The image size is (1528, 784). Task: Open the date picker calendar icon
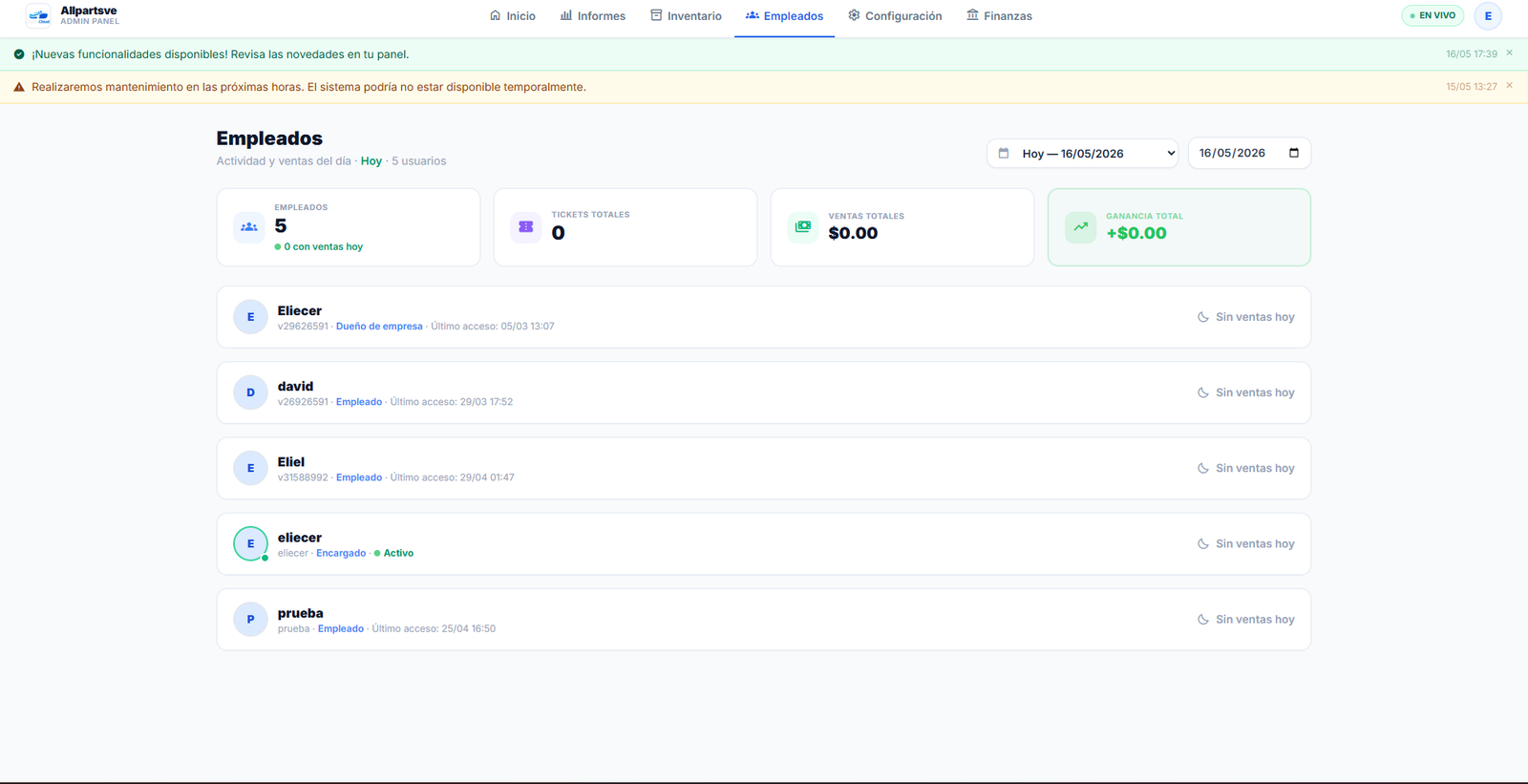point(1294,153)
